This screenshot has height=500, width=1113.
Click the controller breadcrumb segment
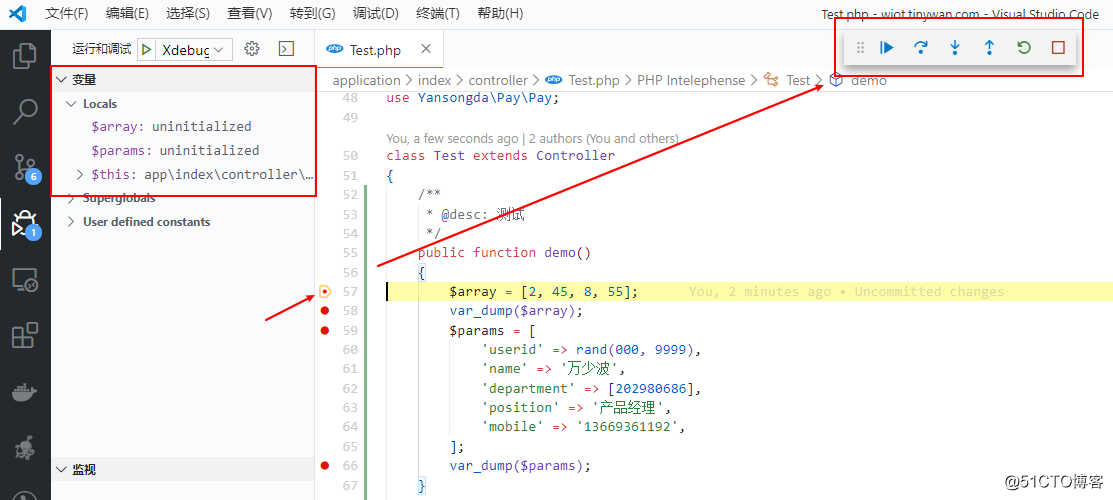[498, 80]
